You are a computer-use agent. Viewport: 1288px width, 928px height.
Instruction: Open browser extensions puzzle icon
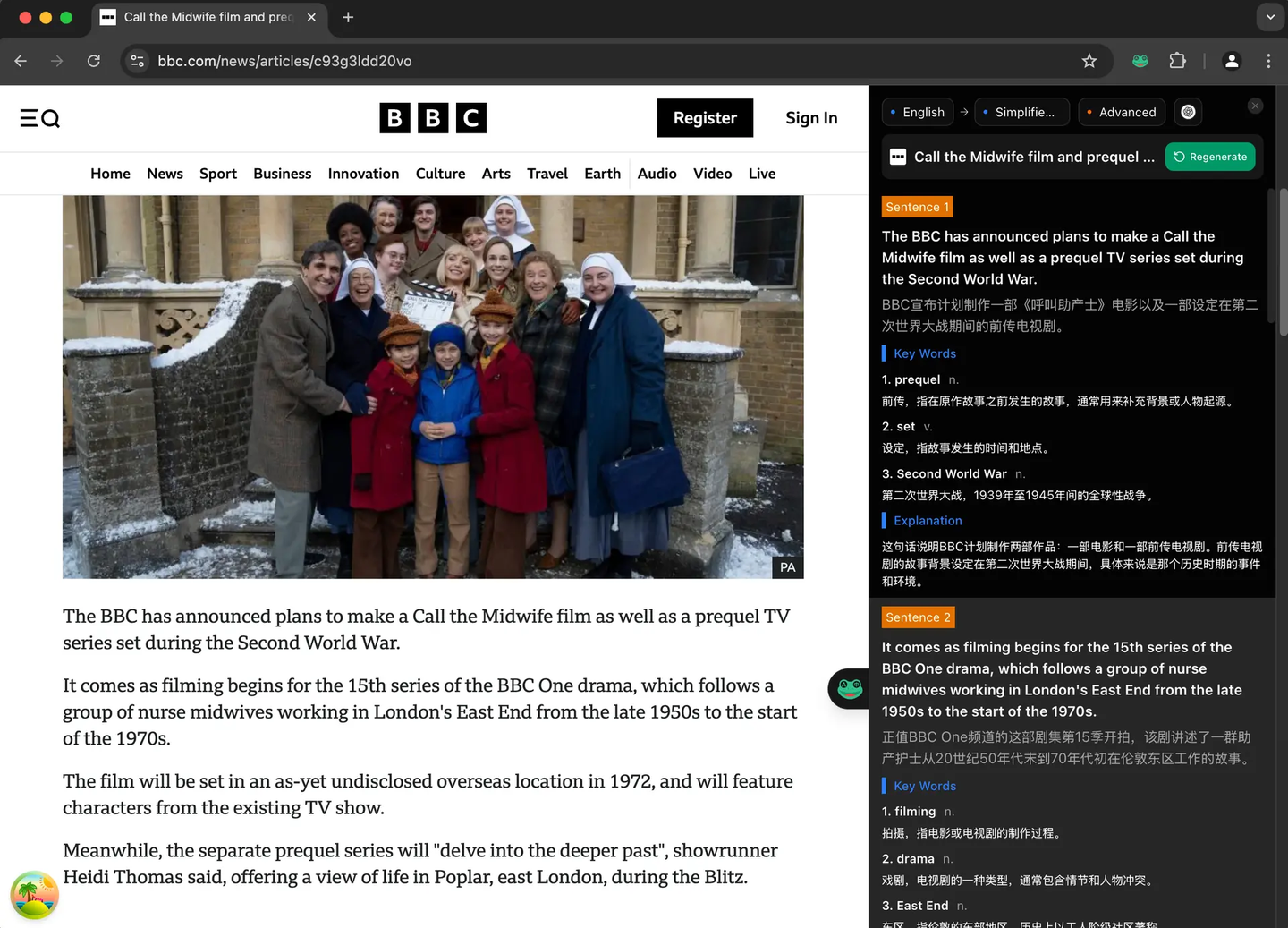point(1177,61)
